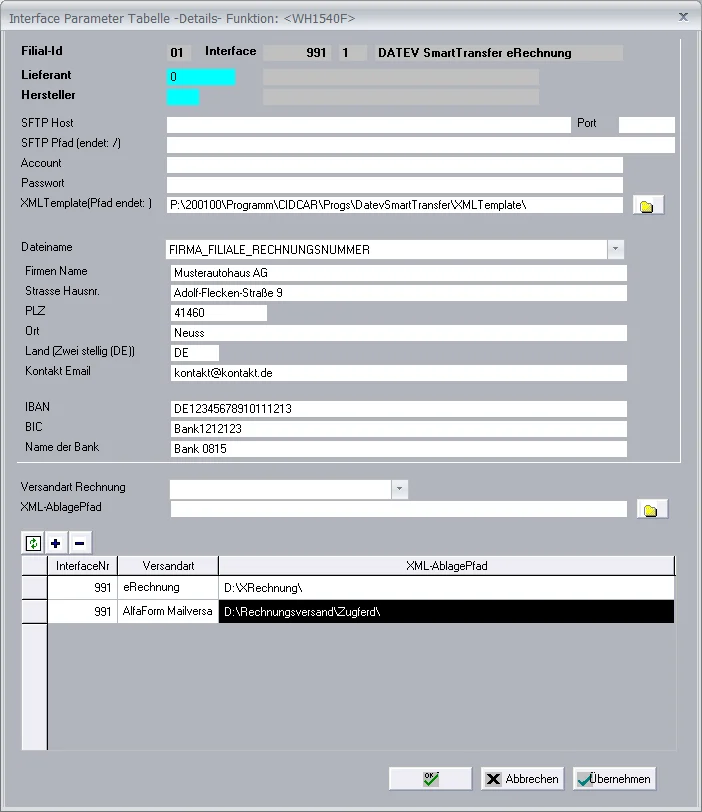Click the Account input field
Image resolution: width=702 pixels, height=812 pixels.
click(394, 165)
